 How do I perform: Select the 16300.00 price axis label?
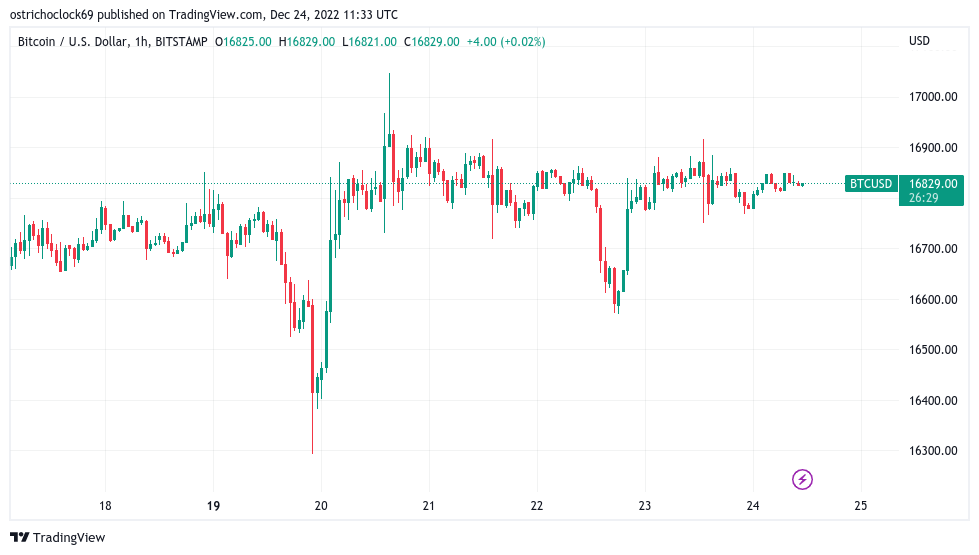coord(933,452)
